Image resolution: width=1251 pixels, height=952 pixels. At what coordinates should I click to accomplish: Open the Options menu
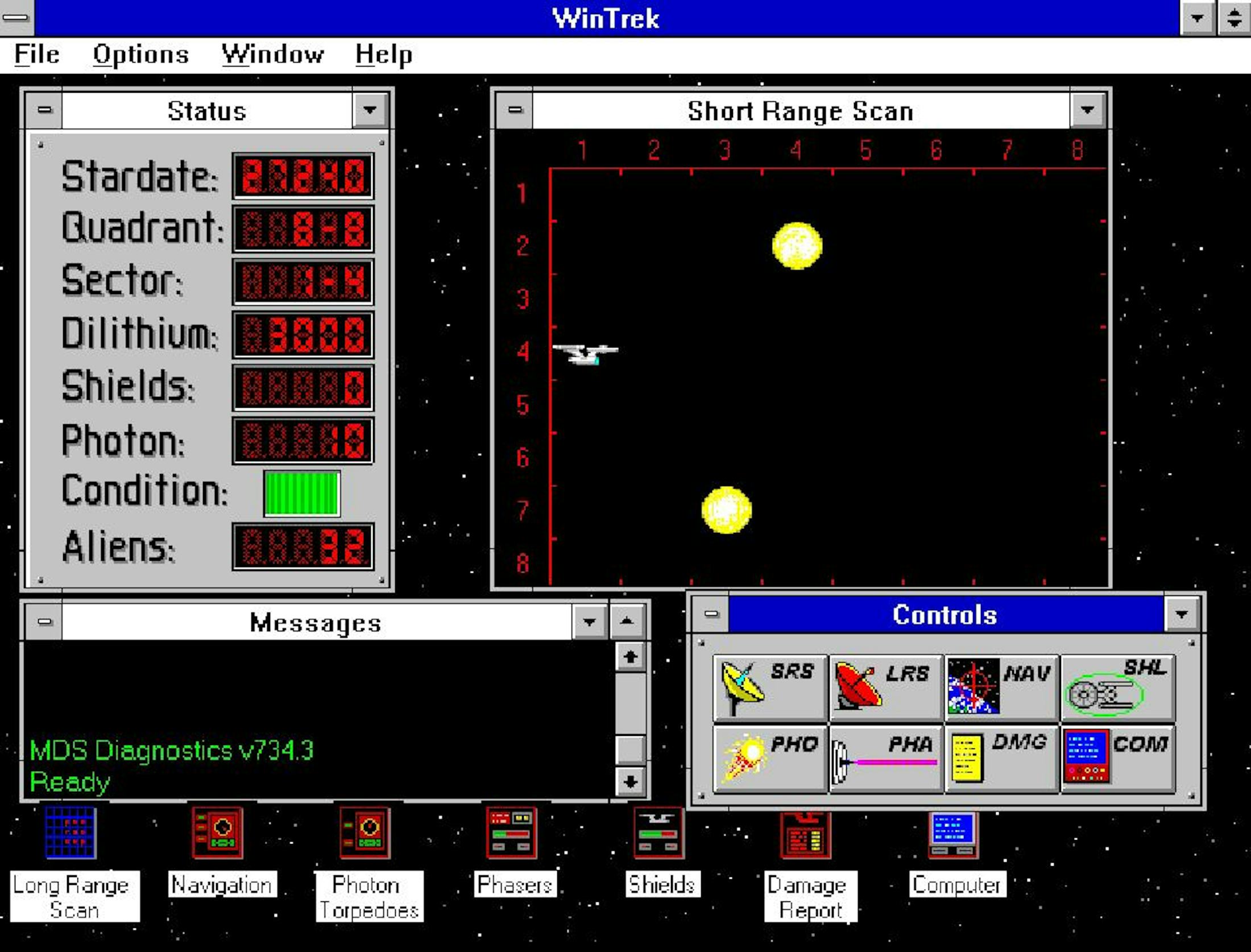140,55
